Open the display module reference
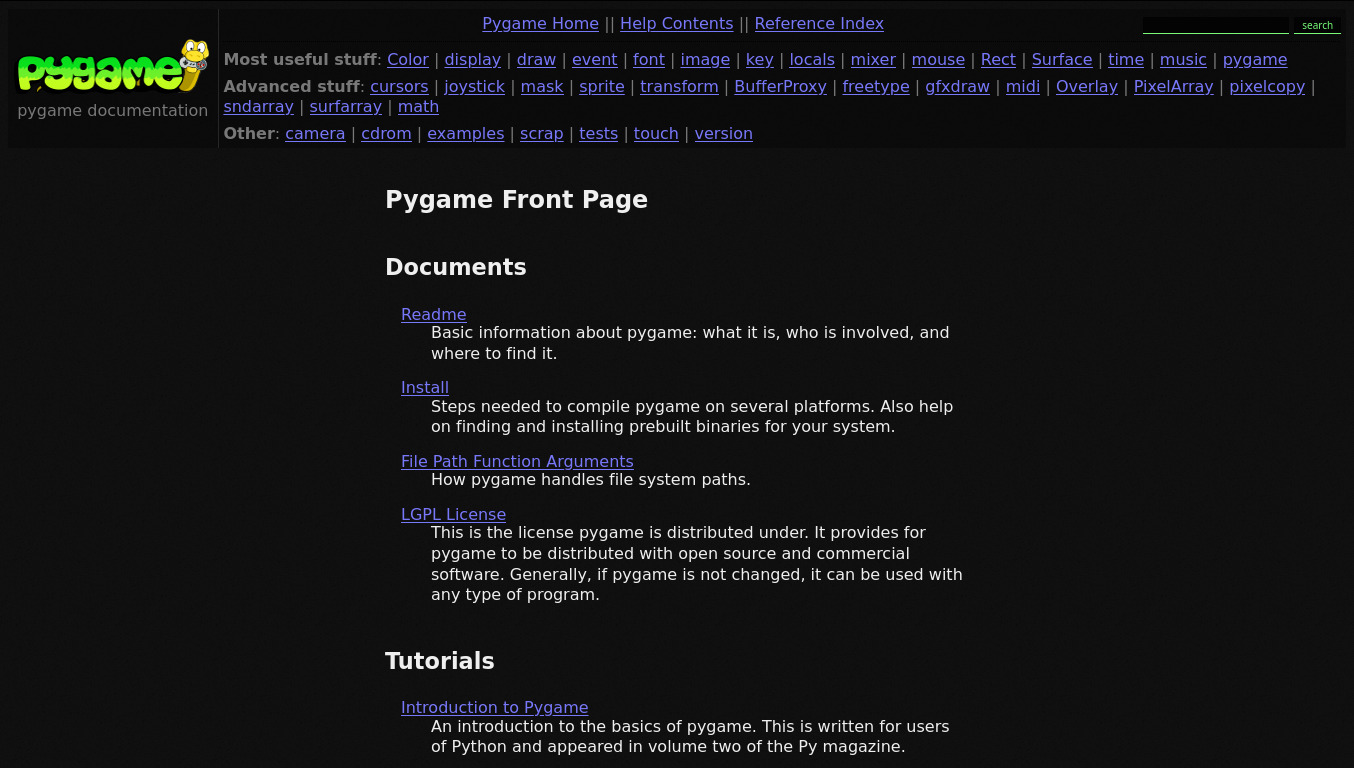Screen dimensions: 1354x768 pyautogui.click(x=473, y=60)
